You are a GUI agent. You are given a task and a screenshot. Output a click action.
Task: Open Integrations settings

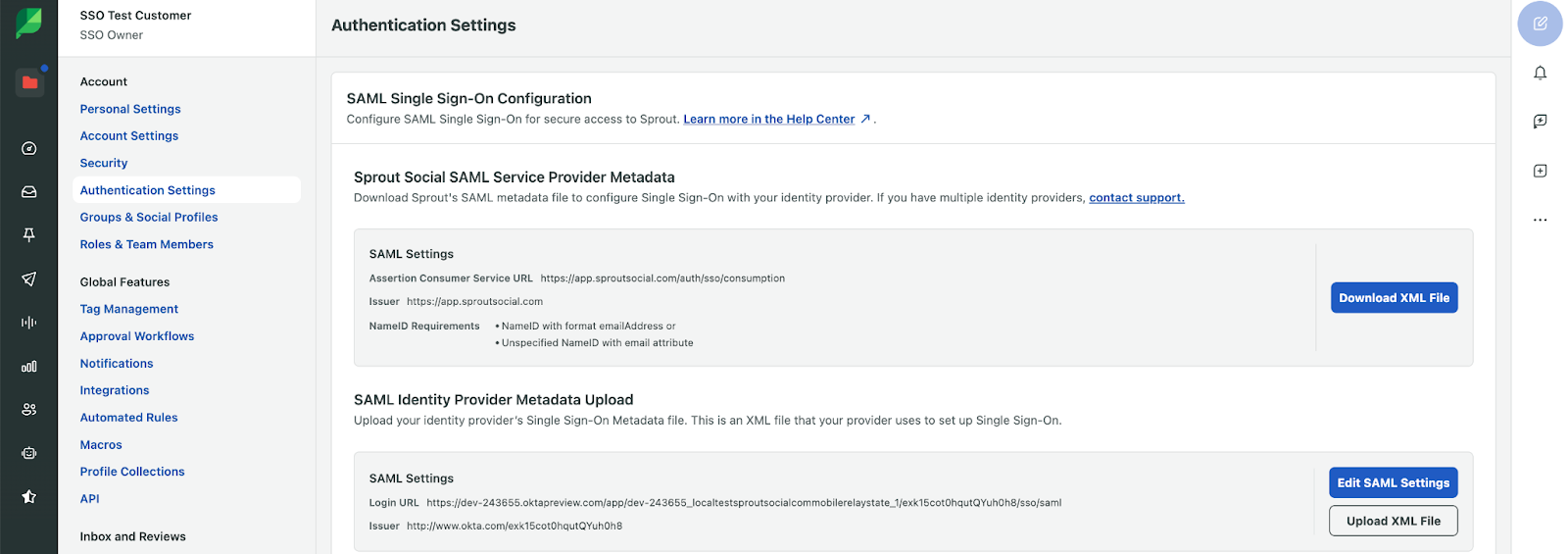tap(115, 390)
